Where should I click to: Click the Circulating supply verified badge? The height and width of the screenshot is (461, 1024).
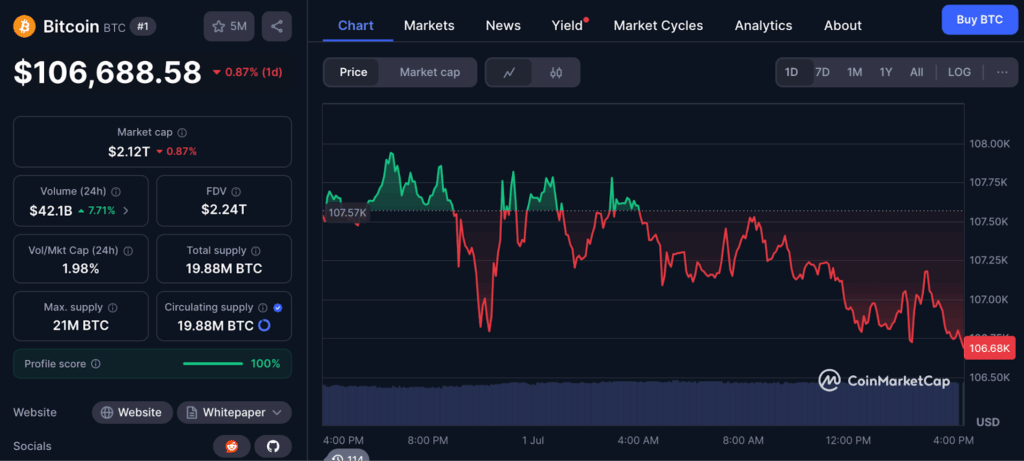click(277, 308)
